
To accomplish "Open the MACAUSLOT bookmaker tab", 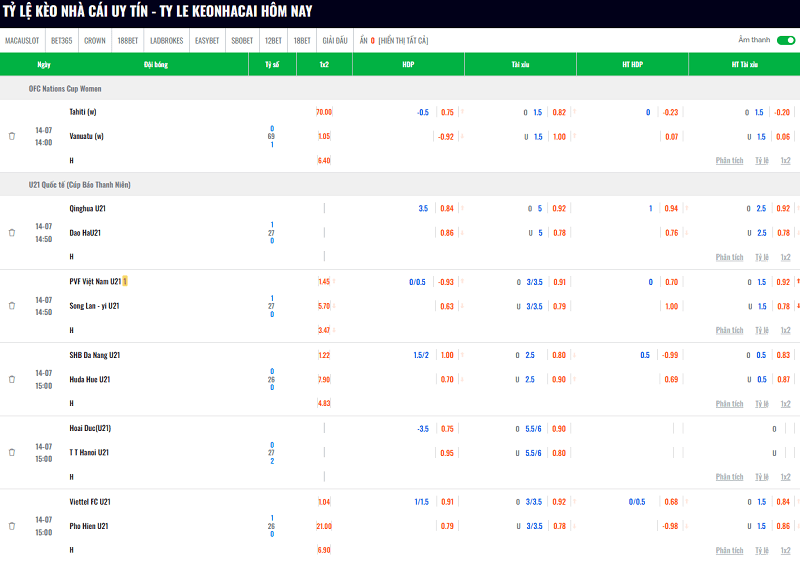I will tap(22, 40).
